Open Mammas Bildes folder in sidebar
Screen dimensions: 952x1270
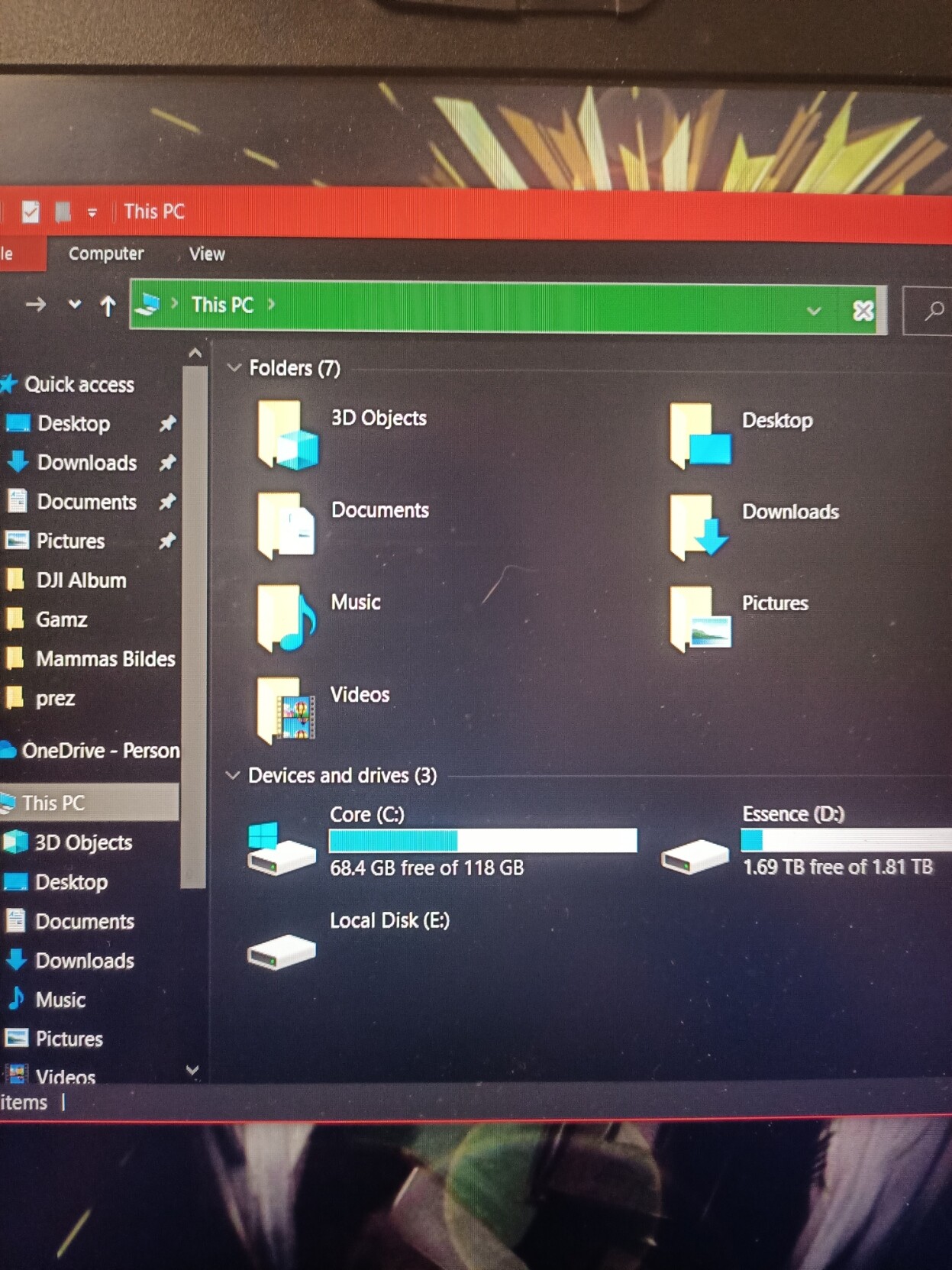105,658
